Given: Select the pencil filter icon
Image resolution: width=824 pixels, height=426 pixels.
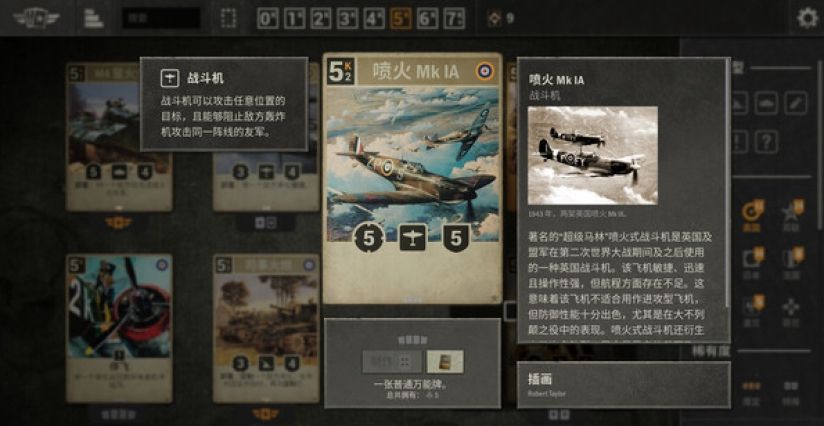Looking at the screenshot, I should coord(796,103).
